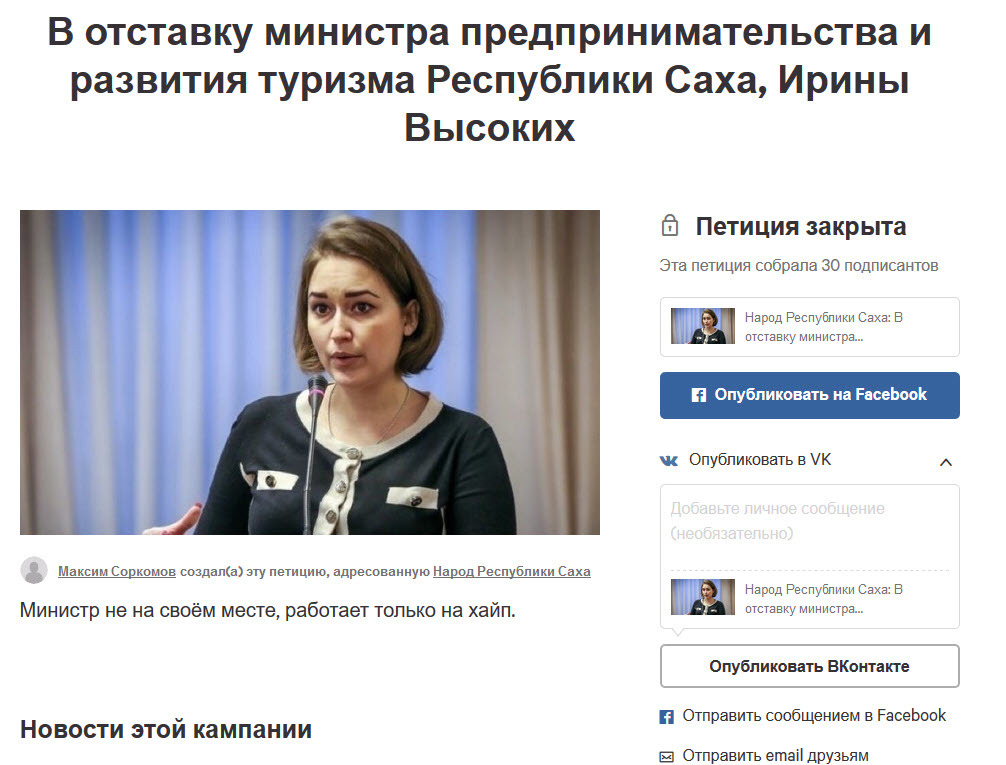Click the Новости этой кампании heading
This screenshot has width=1006, height=765.
click(x=166, y=730)
